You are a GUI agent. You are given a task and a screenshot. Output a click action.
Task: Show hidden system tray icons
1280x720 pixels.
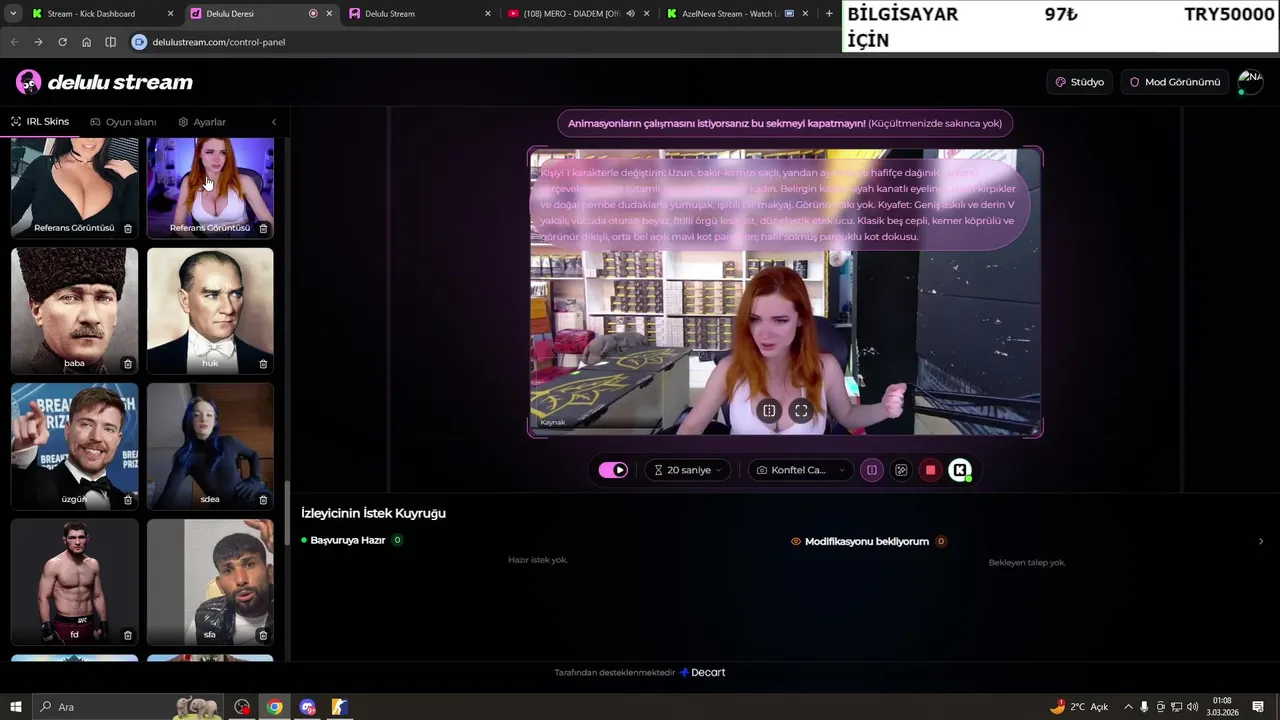1129,707
